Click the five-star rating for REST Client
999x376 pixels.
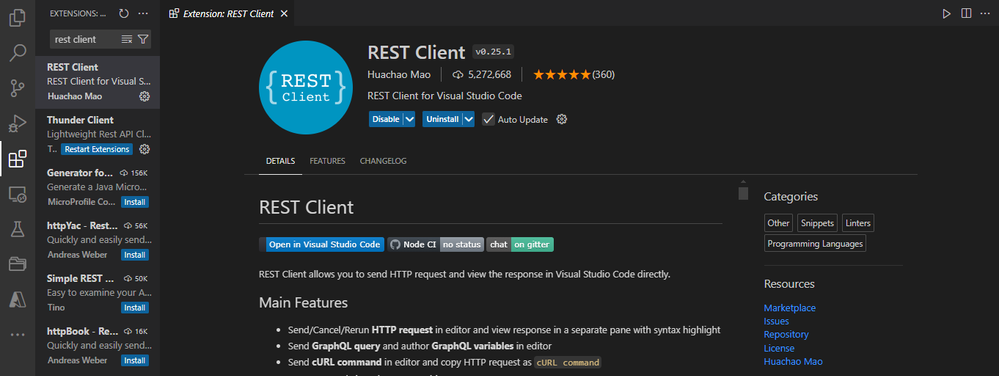562,75
